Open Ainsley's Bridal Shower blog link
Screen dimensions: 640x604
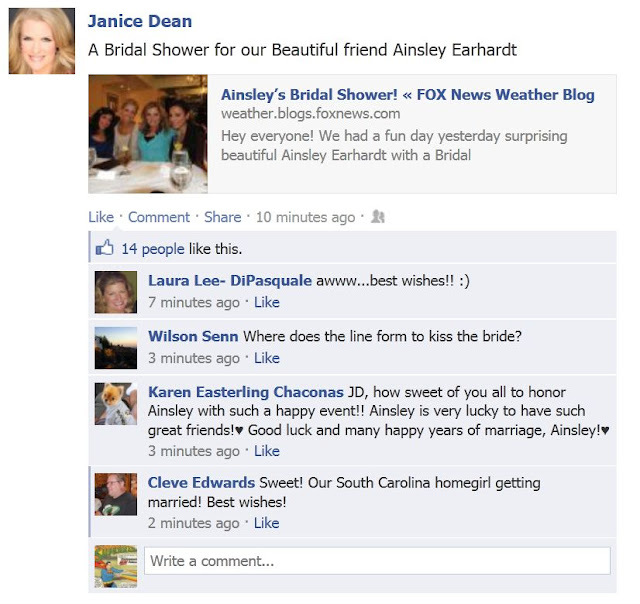tap(407, 95)
